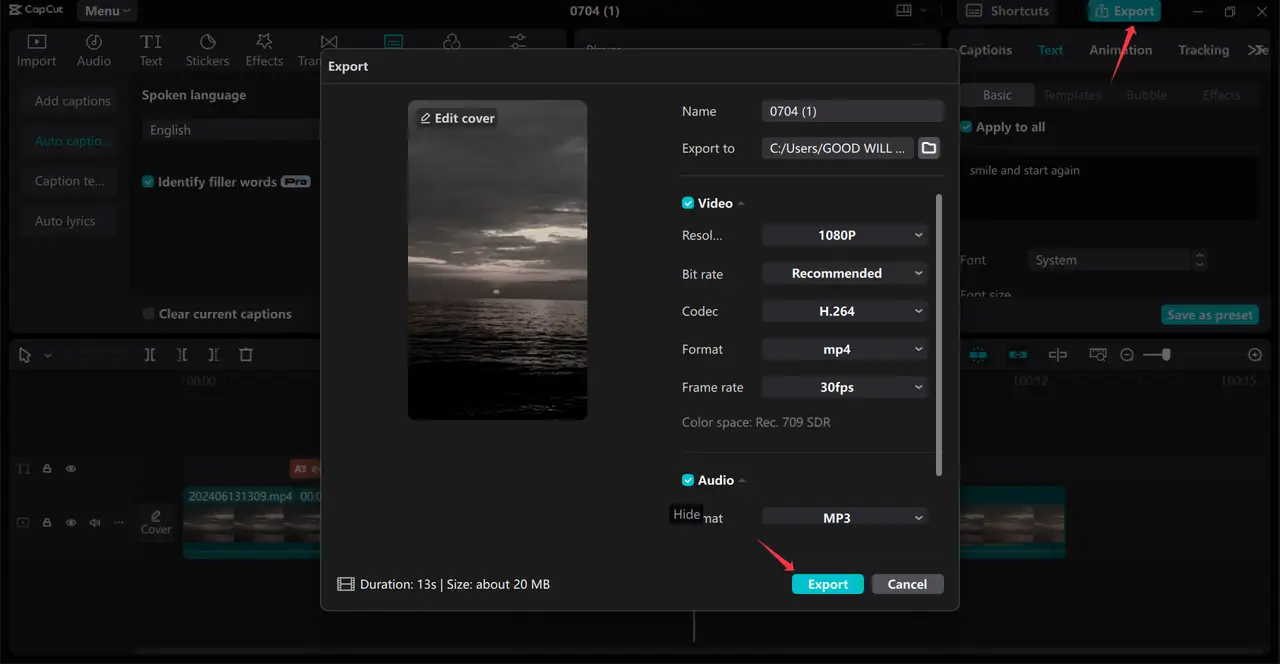Click the Export dialog vertical scrollbar
The image size is (1280, 664).
coord(938,335)
